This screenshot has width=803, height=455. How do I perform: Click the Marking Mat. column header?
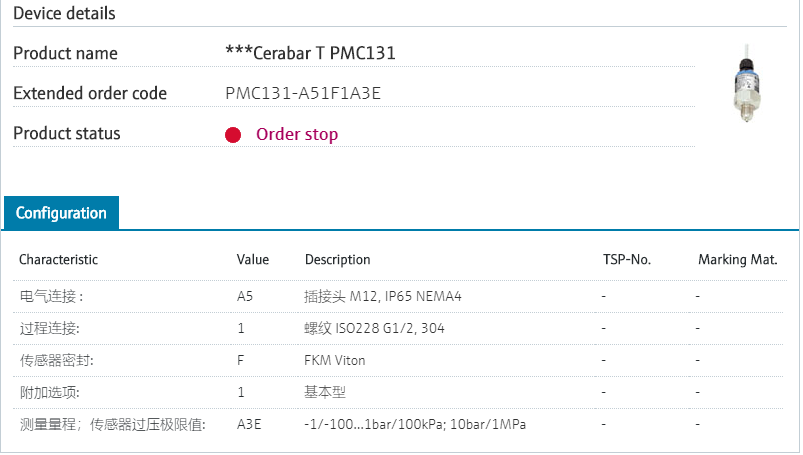tap(737, 260)
